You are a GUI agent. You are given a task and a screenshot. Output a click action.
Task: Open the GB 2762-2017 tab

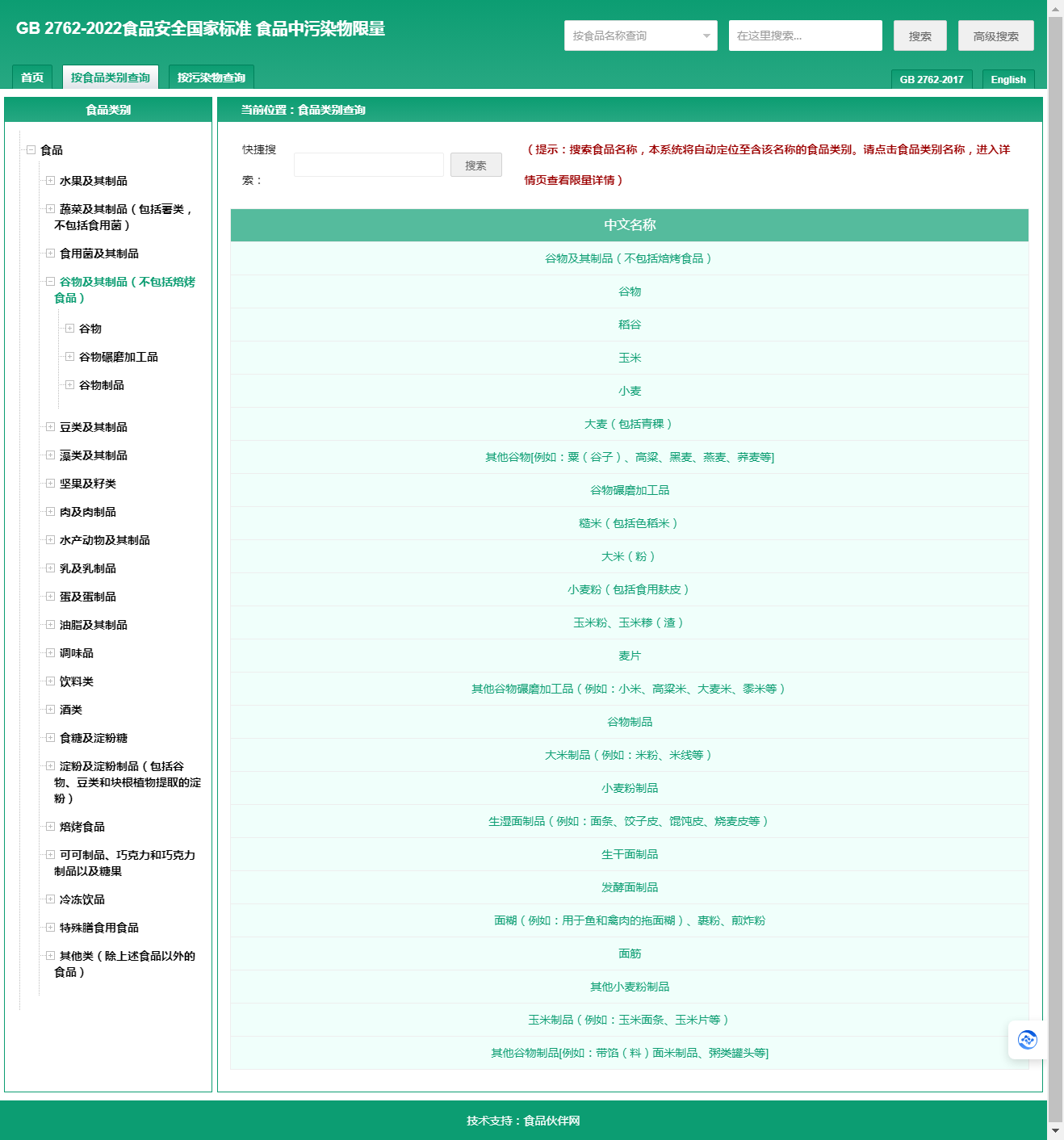932,79
